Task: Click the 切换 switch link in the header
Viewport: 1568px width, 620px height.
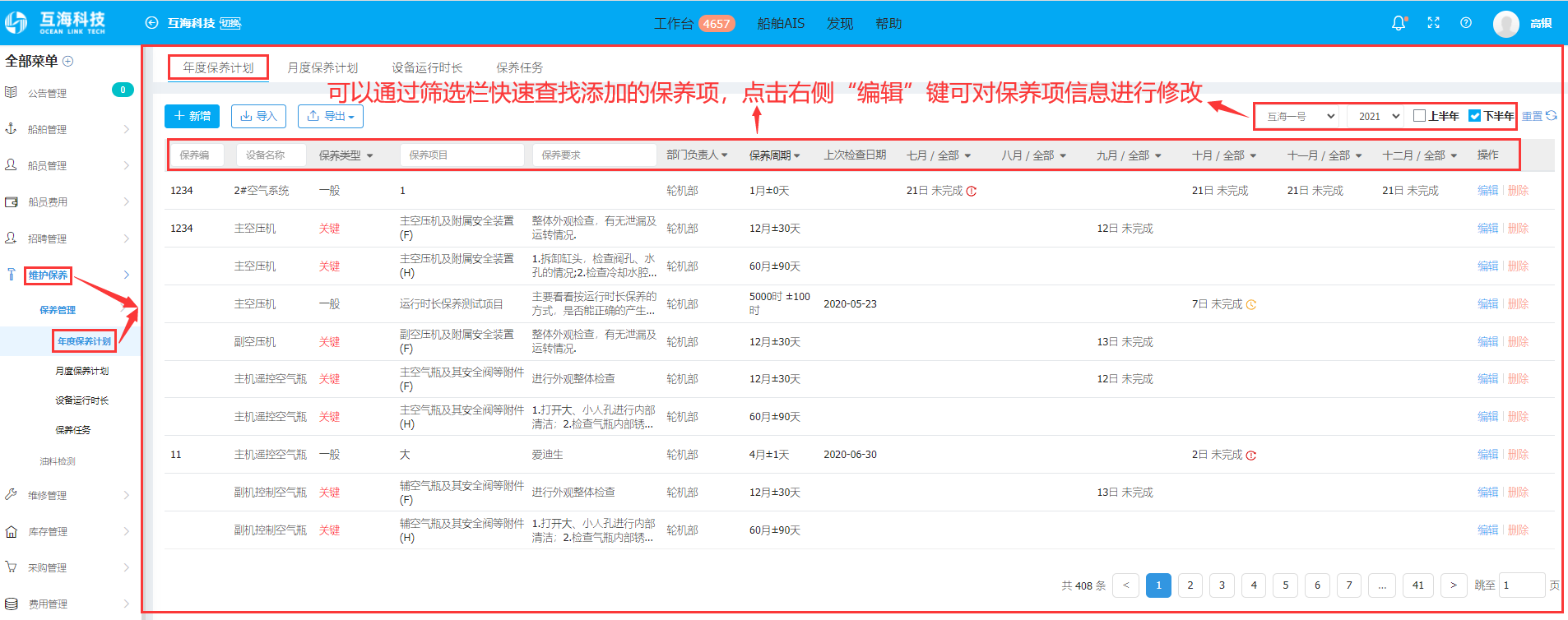Action: 230,23
